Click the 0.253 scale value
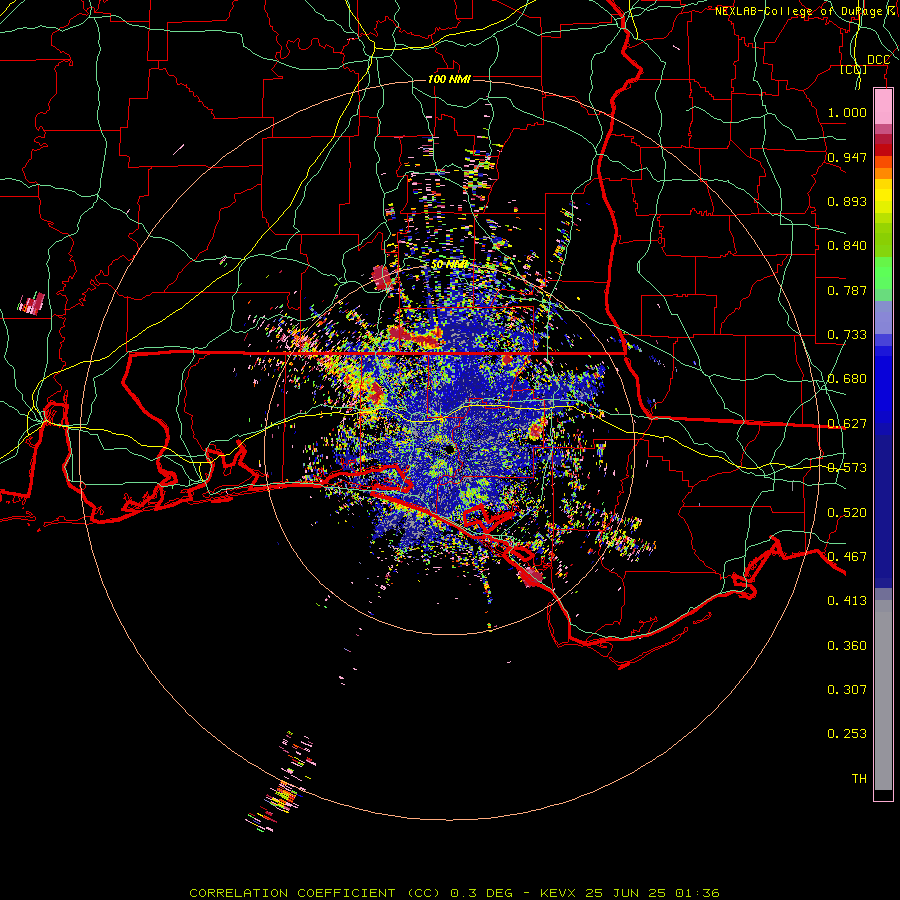This screenshot has width=900, height=900. 847,734
